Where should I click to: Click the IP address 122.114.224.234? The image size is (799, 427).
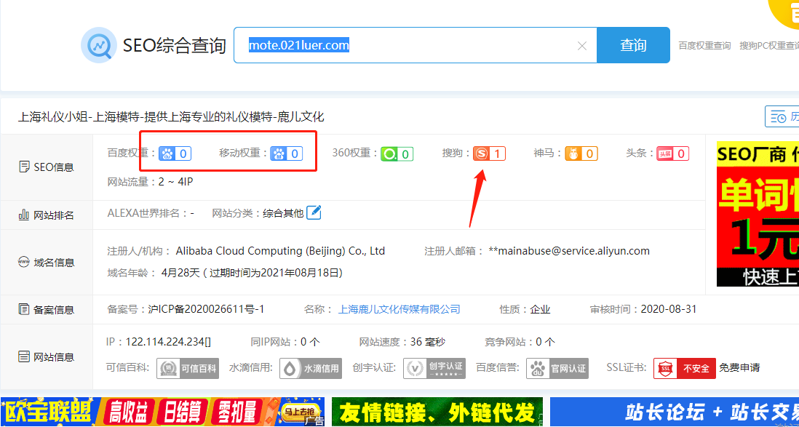pos(166,342)
